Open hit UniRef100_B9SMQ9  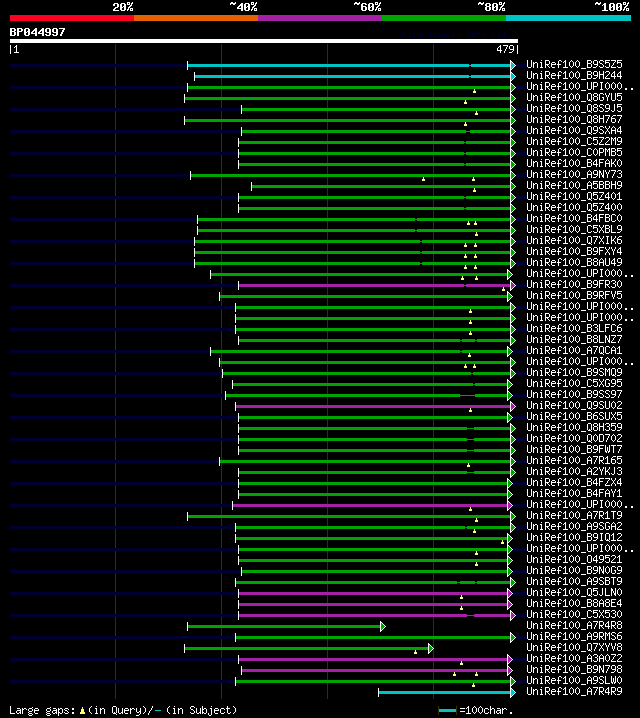coord(574,372)
